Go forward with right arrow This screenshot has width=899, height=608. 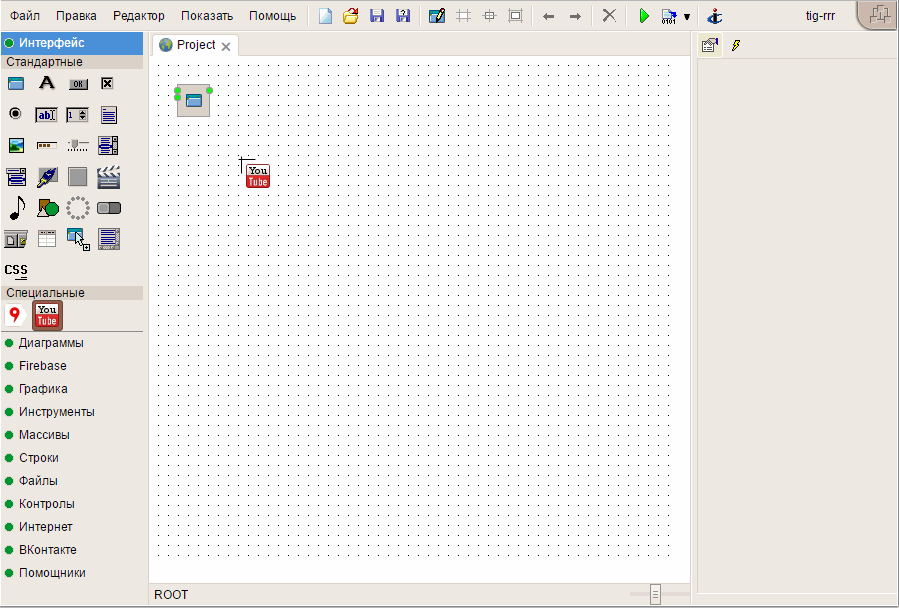[575, 17]
